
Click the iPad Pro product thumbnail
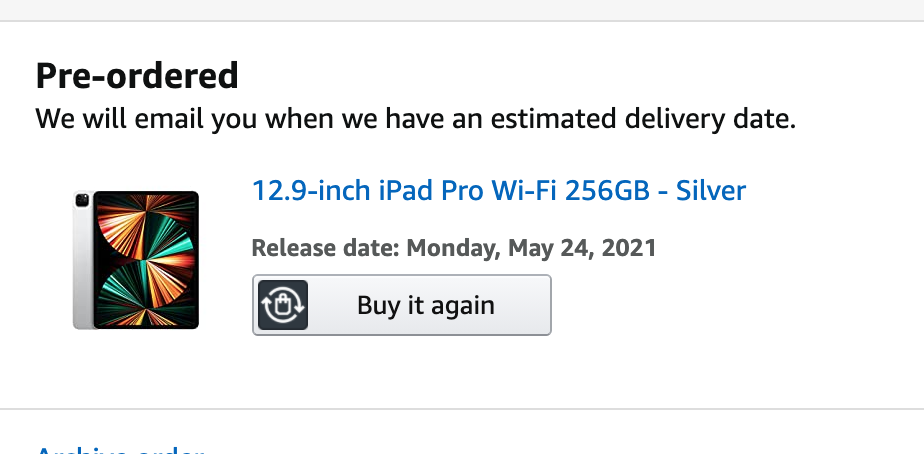(x=136, y=260)
